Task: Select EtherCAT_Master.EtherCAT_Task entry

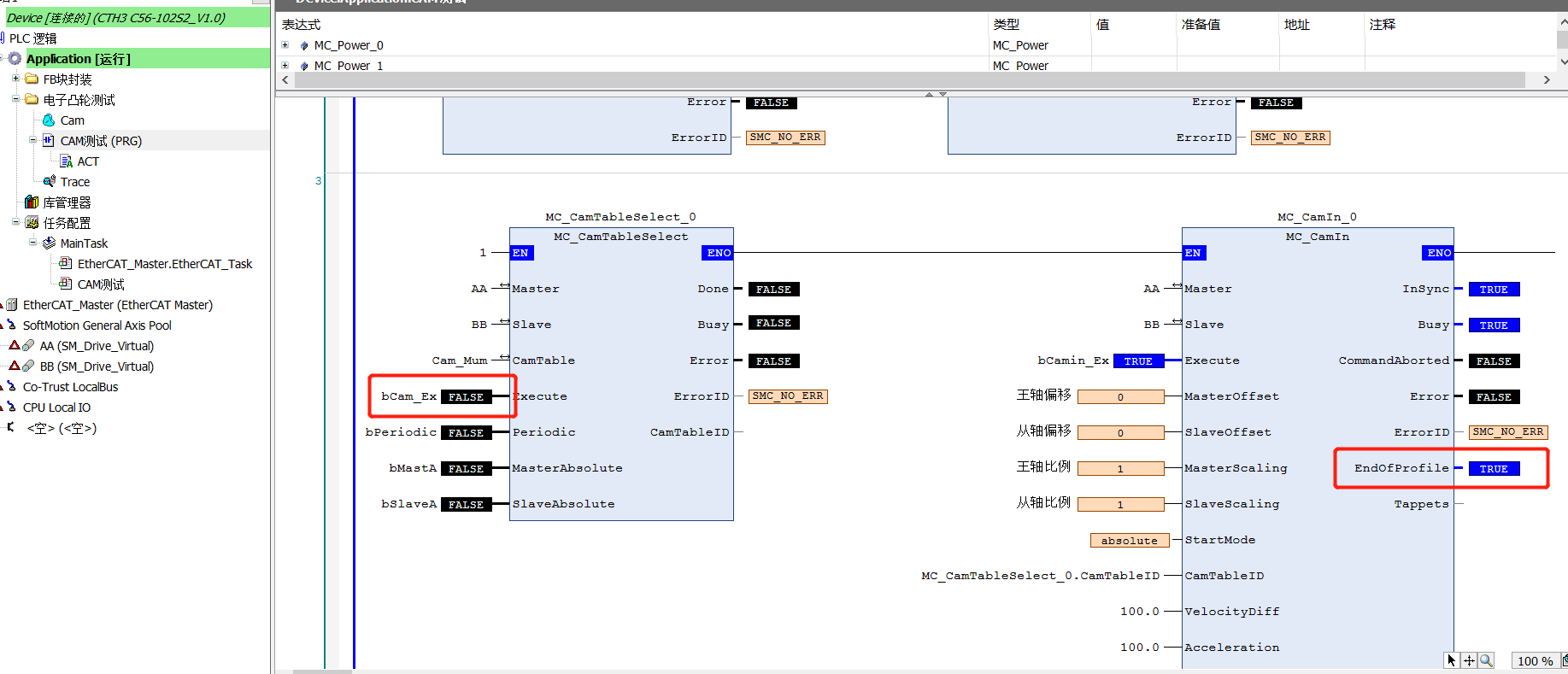Action: (165, 264)
